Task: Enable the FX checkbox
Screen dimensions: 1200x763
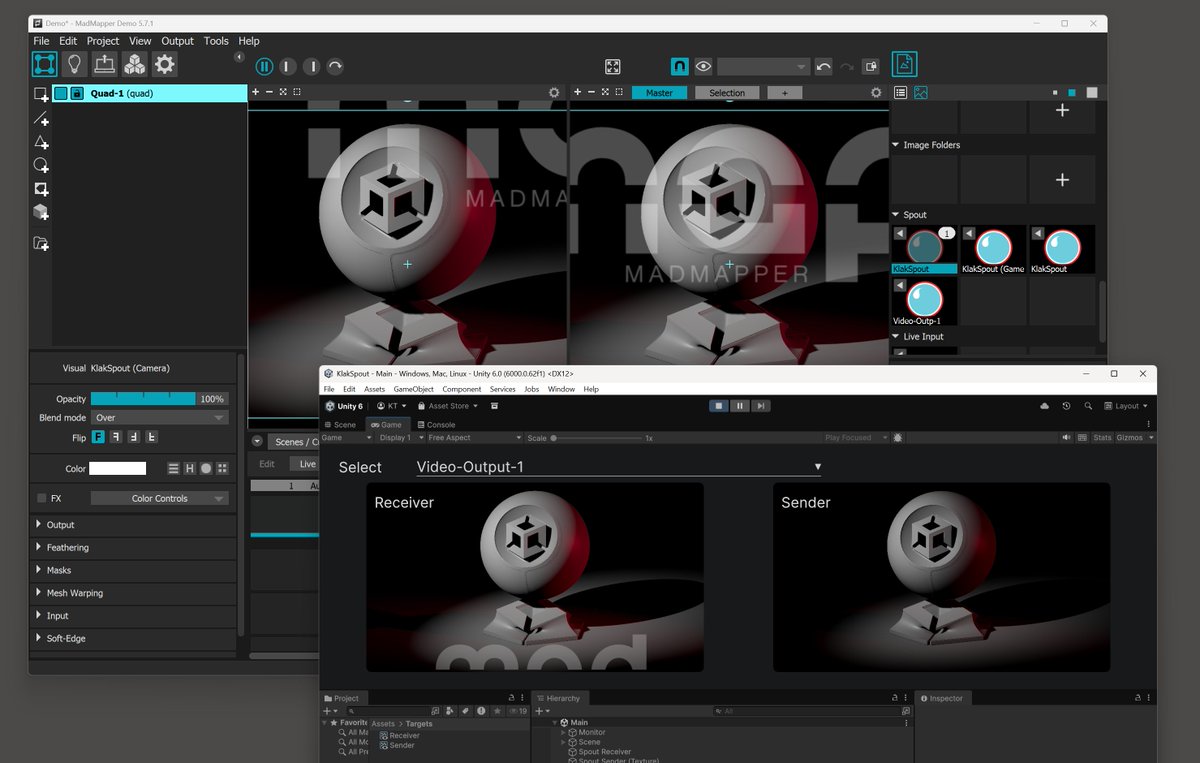Action: 42,498
